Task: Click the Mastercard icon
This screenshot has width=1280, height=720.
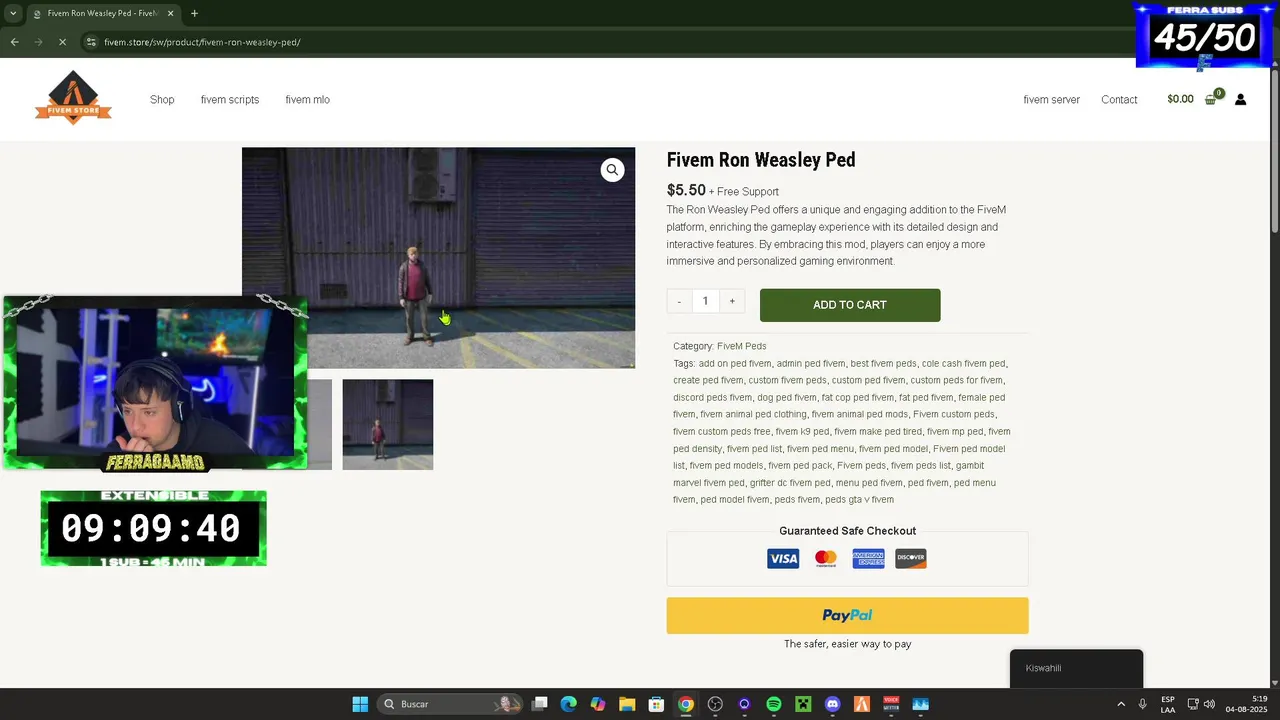Action: (x=825, y=559)
